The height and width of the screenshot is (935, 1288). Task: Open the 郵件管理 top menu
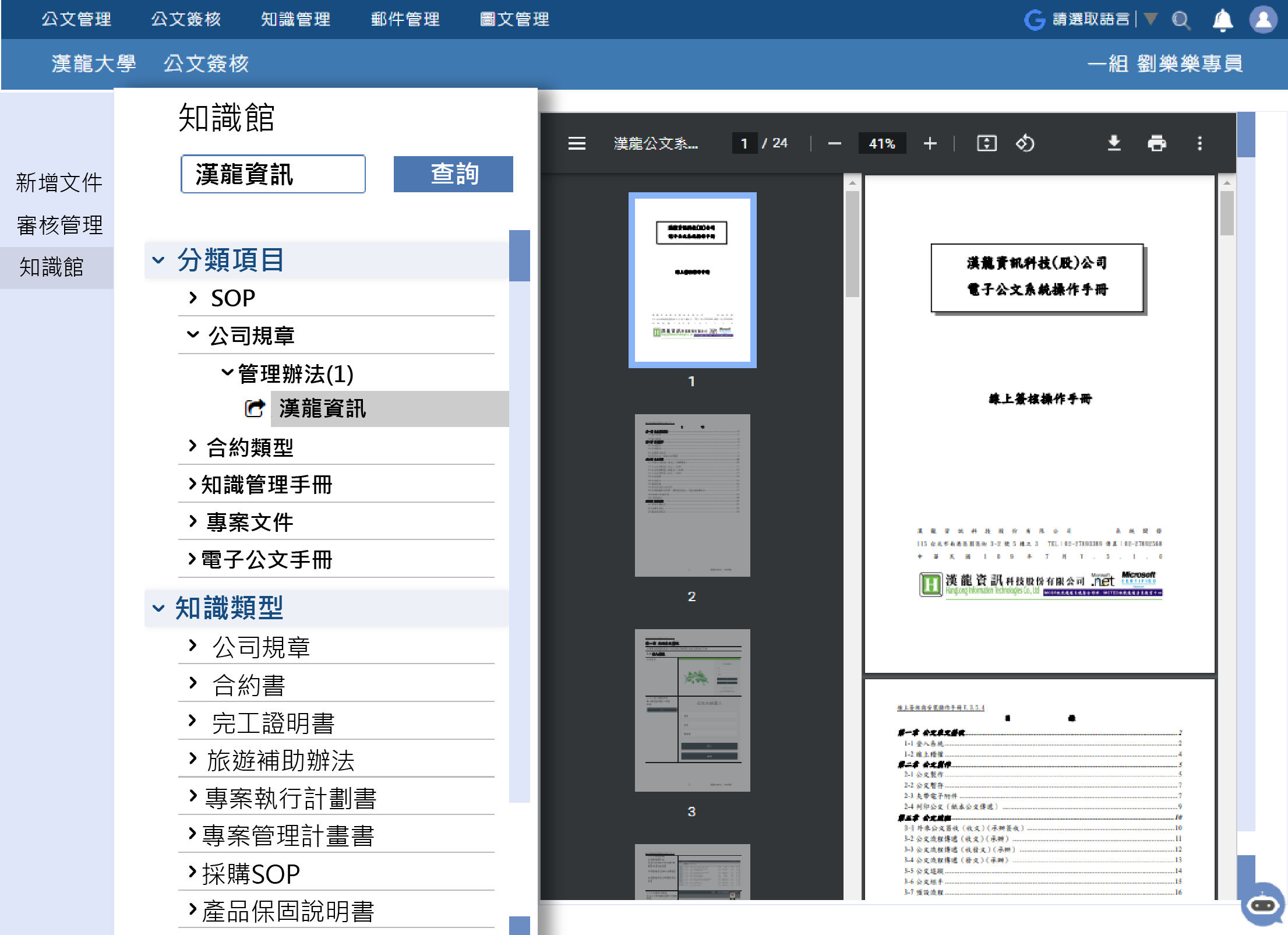(405, 19)
